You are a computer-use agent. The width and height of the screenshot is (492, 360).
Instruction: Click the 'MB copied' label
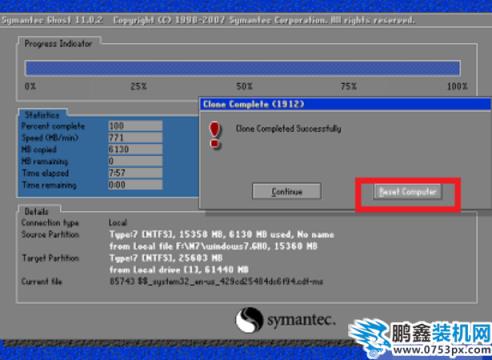point(39,149)
